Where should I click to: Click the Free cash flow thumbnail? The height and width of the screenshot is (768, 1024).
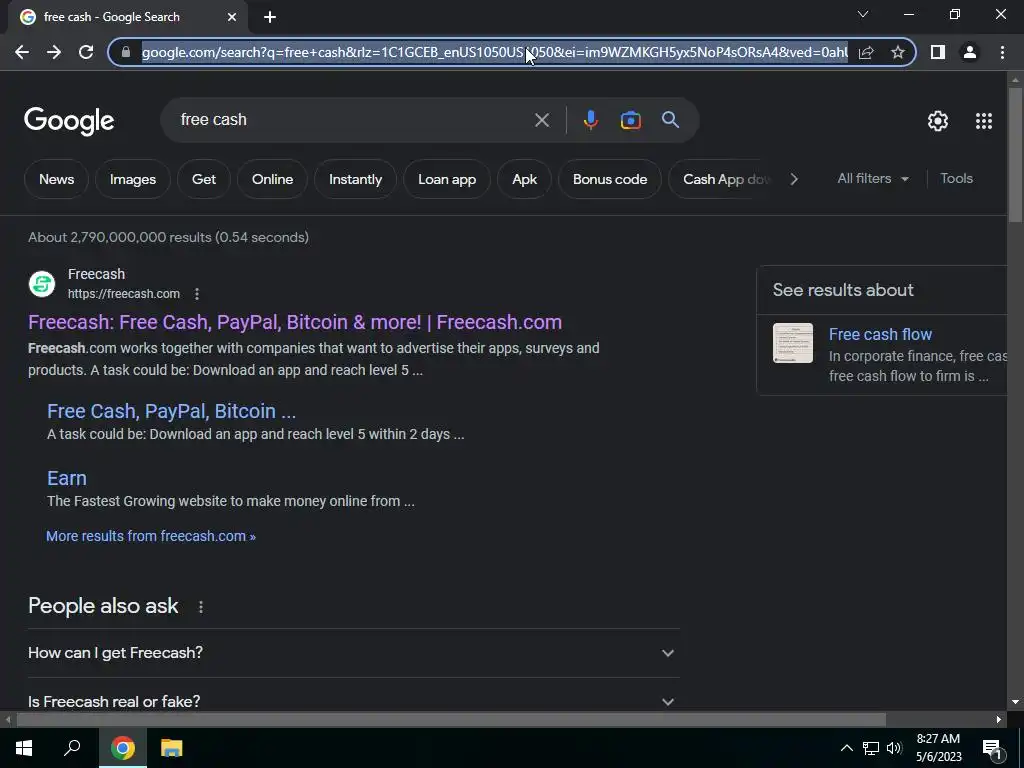point(793,343)
